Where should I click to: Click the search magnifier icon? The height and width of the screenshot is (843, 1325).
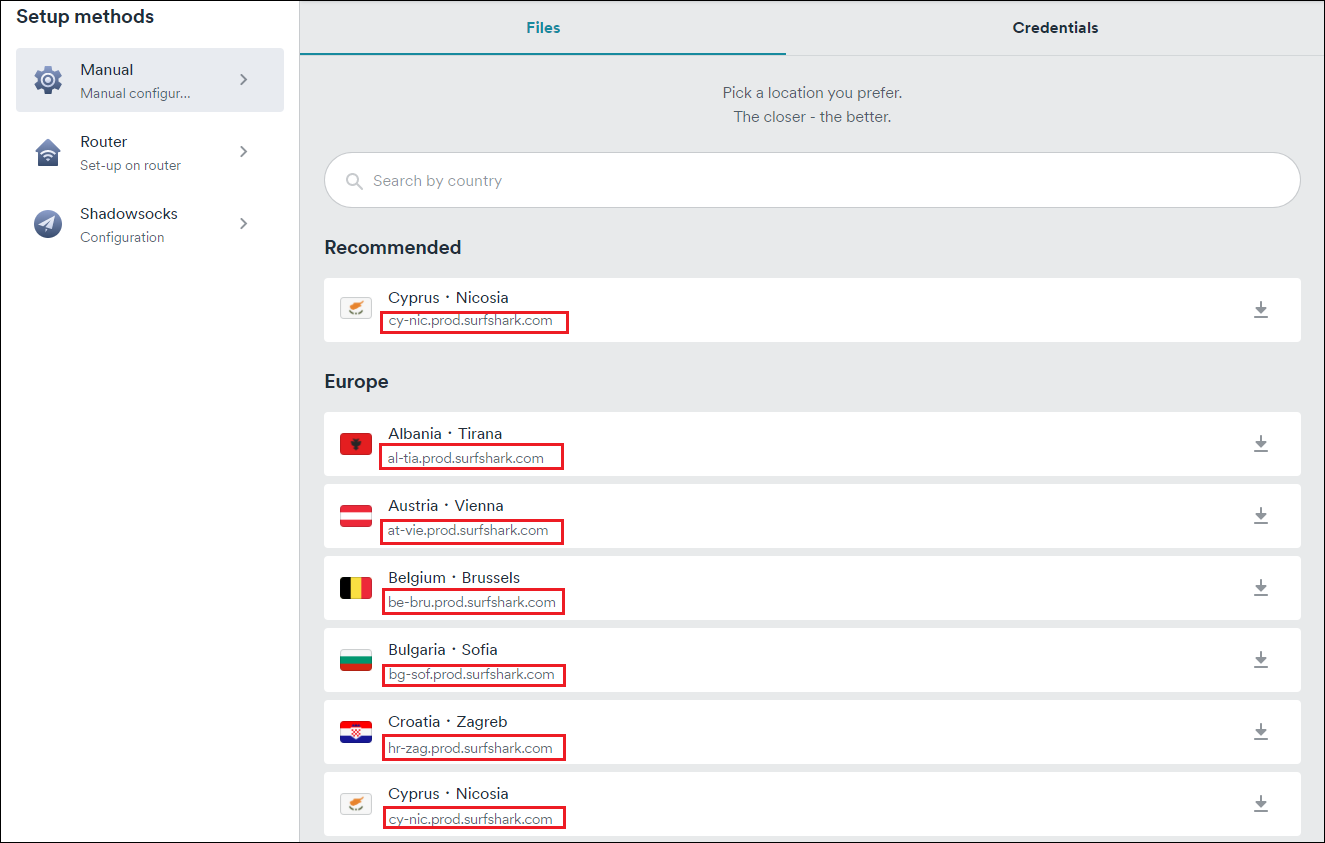[x=354, y=181]
